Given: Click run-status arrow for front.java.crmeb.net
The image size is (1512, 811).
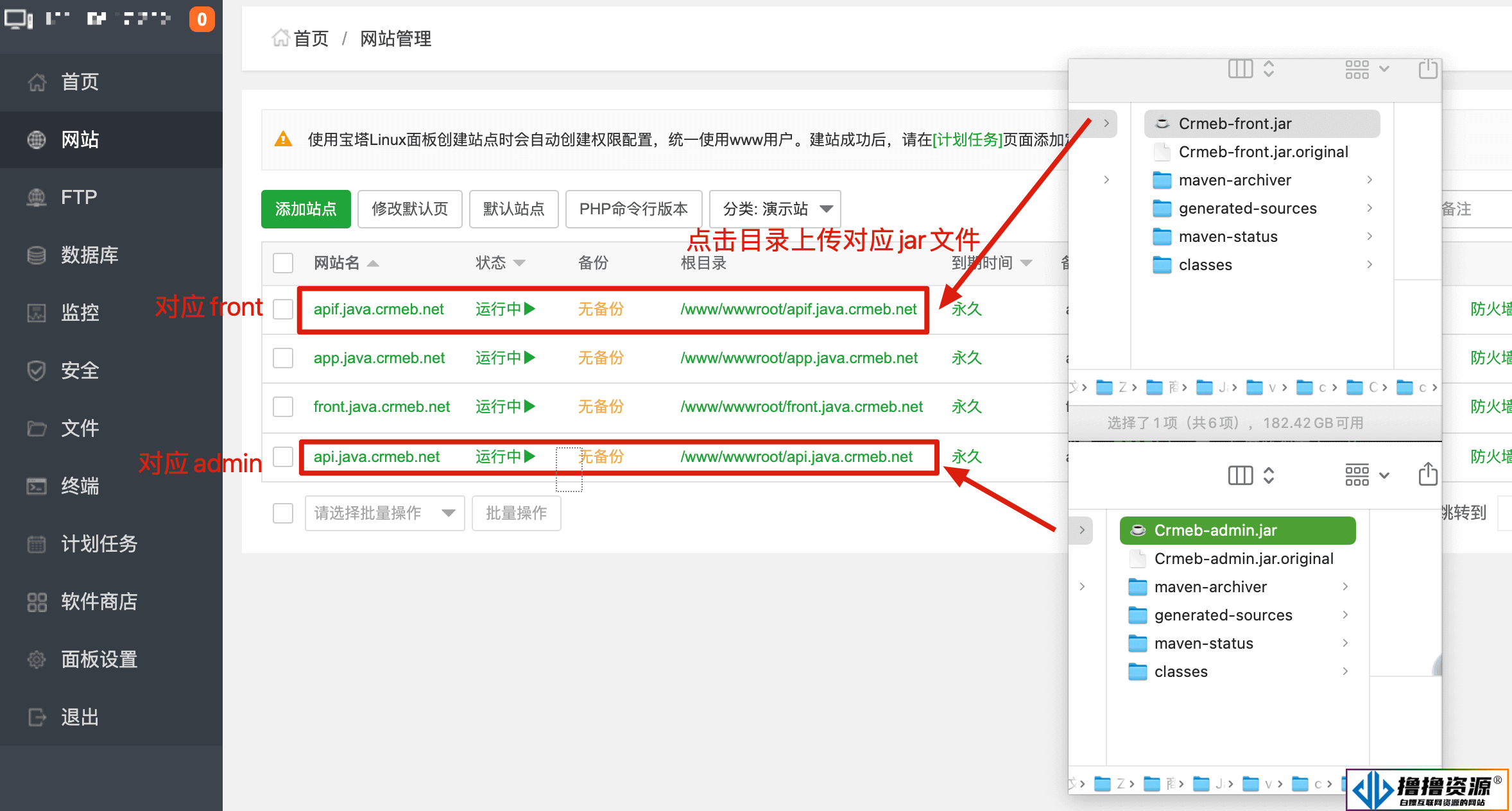Looking at the screenshot, I should click(530, 407).
